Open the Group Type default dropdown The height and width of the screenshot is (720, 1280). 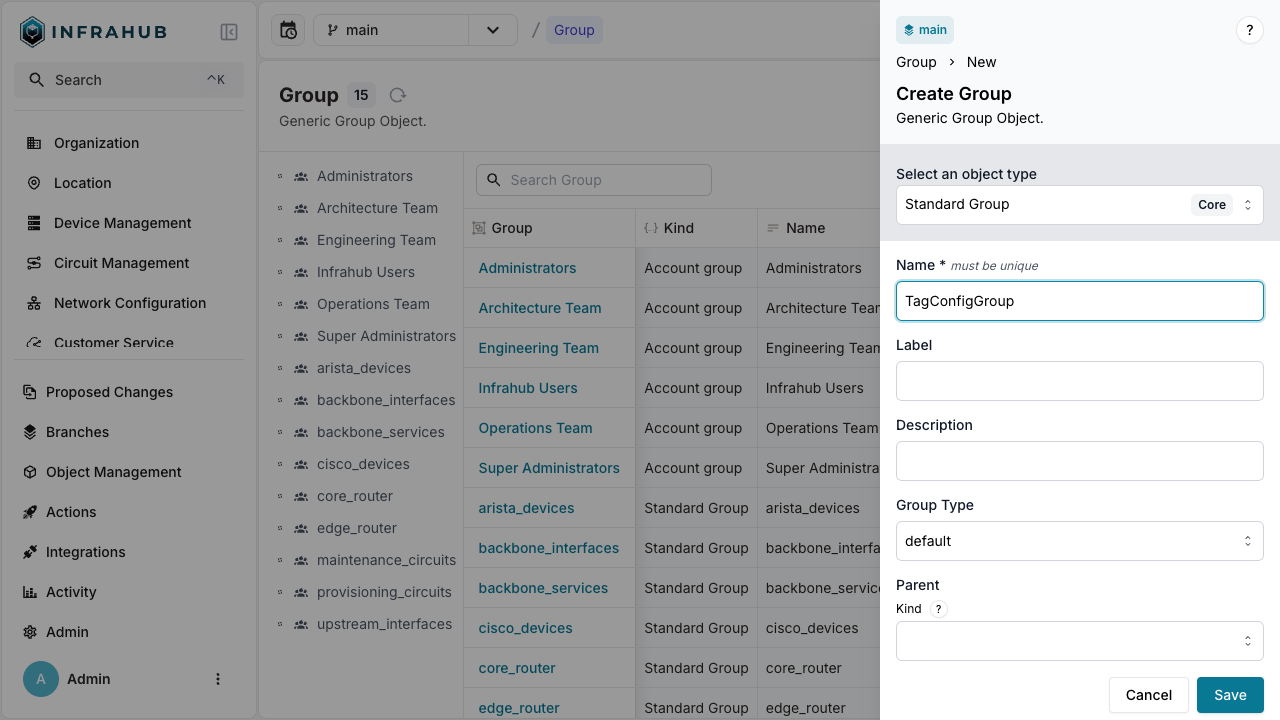click(1079, 541)
